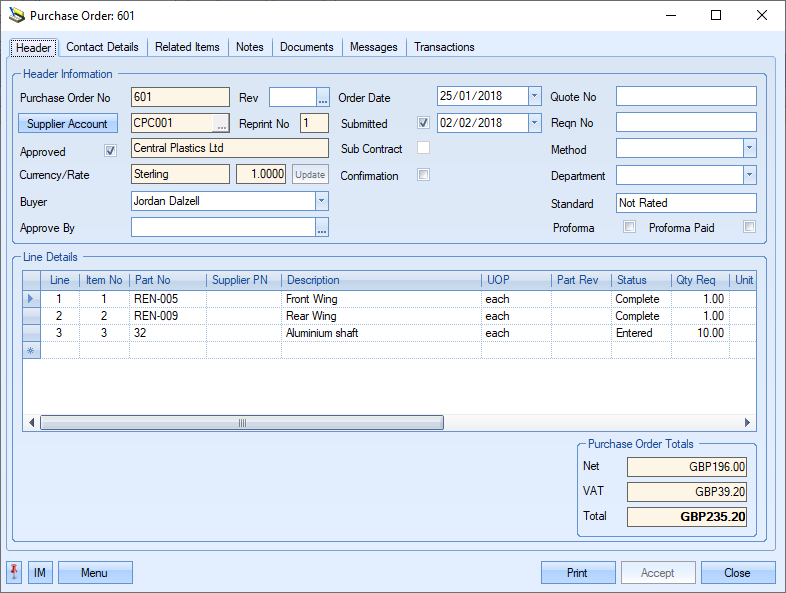Screen dimensions: 786x593
Task: Click the new row asterisk marker
Action: [x=30, y=350]
